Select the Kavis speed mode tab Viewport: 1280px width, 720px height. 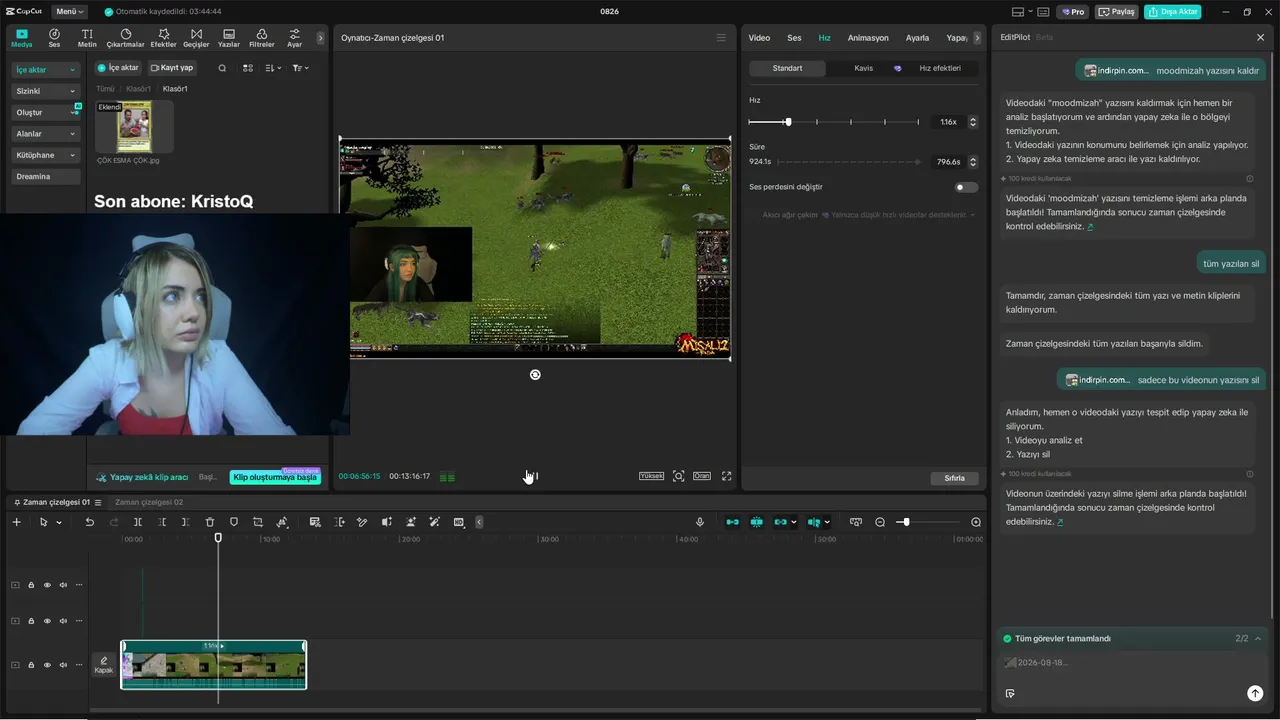click(x=864, y=68)
